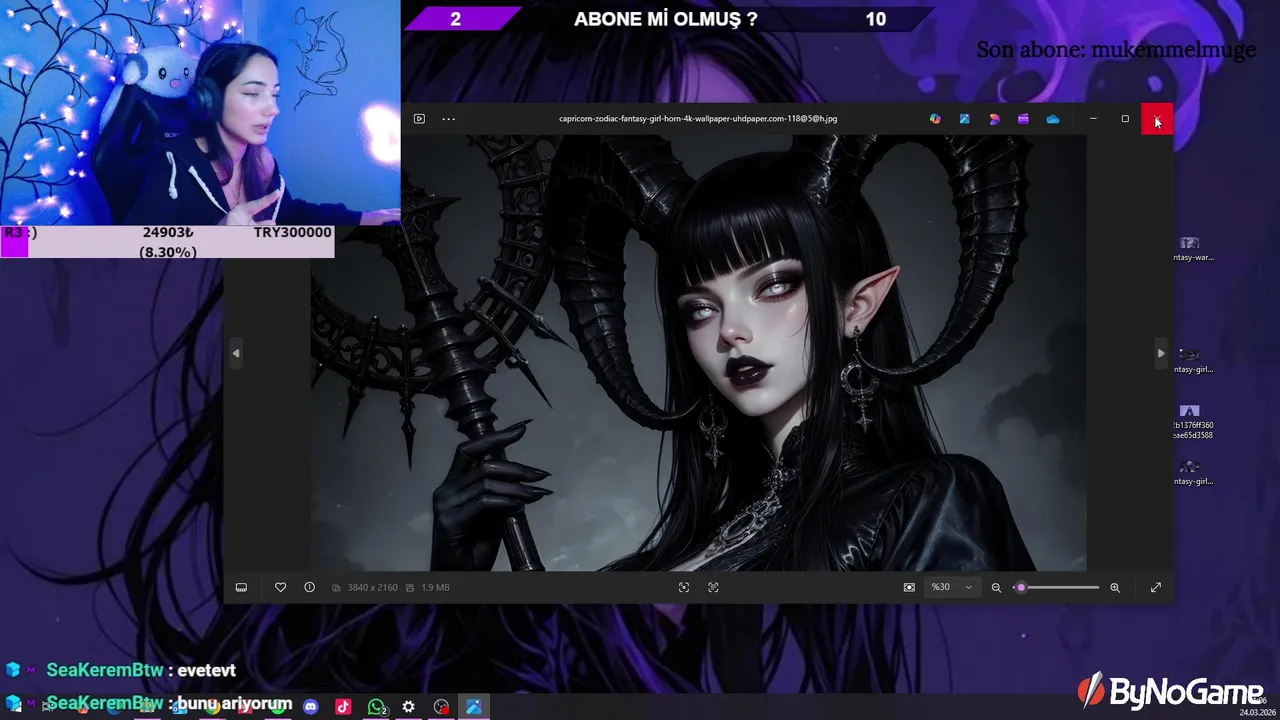Mark image as favorite with heart icon
Viewport: 1280px width, 720px height.
[280, 587]
